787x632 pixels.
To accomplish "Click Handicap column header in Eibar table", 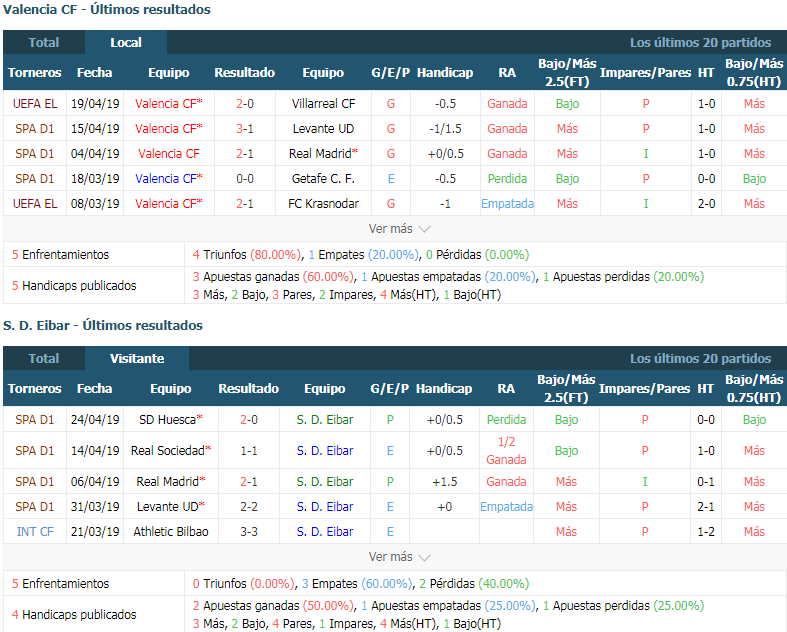I will [x=444, y=389].
